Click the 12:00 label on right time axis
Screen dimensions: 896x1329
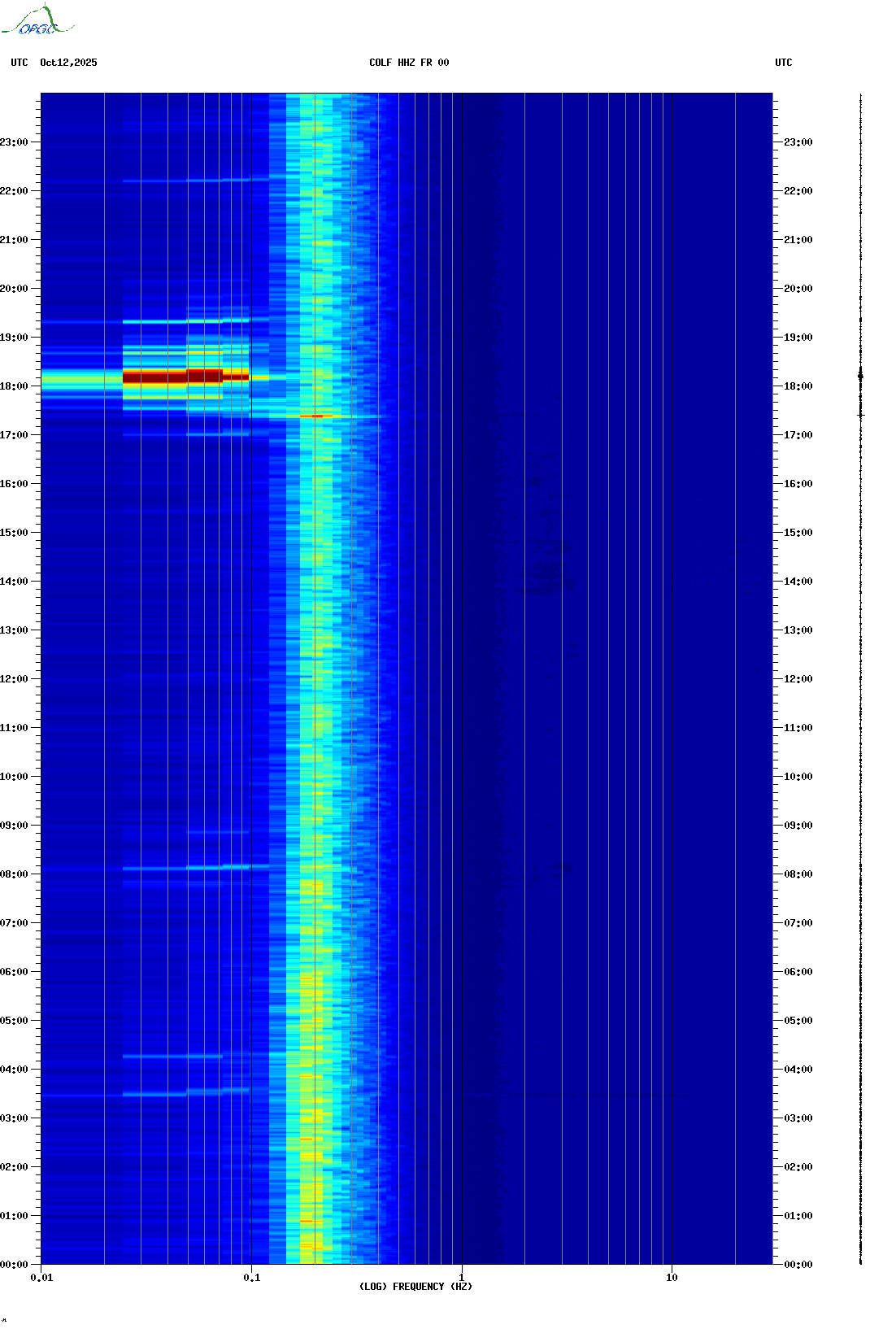(798, 679)
